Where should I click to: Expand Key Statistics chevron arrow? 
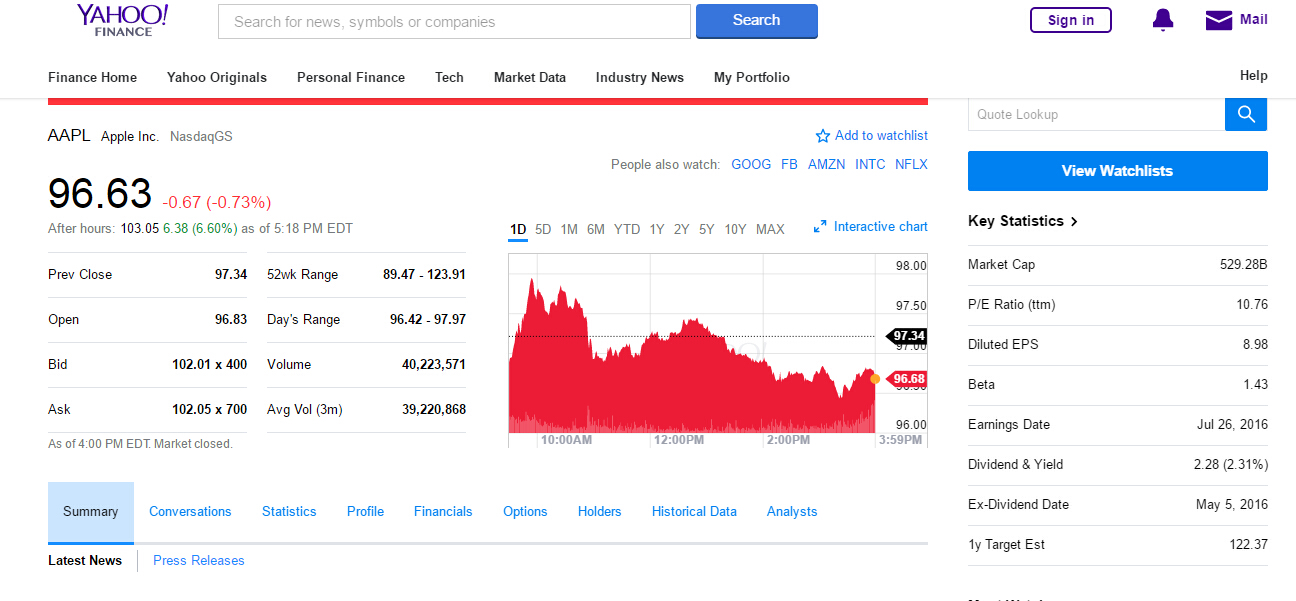[x=1074, y=222]
